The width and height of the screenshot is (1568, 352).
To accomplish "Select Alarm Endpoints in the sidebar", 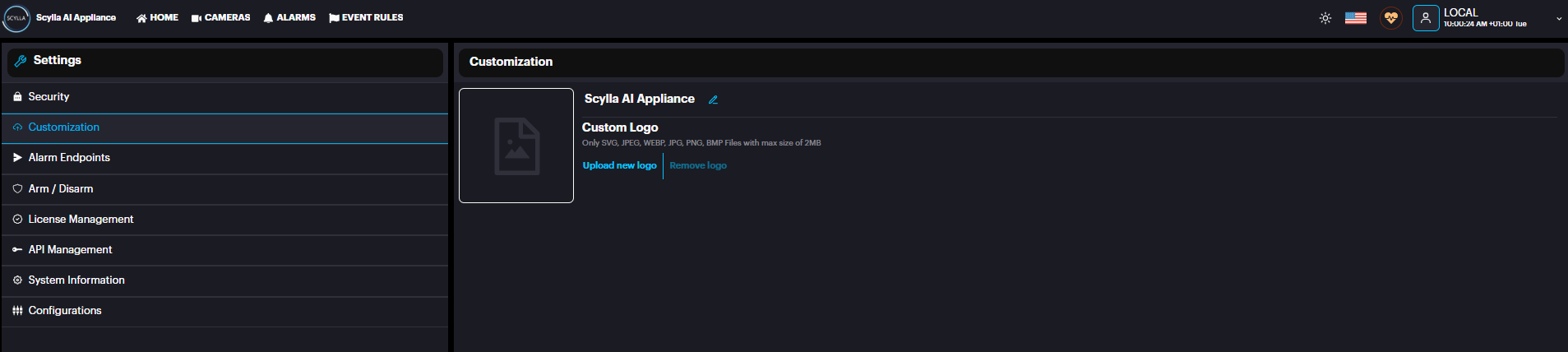I will 69,158.
